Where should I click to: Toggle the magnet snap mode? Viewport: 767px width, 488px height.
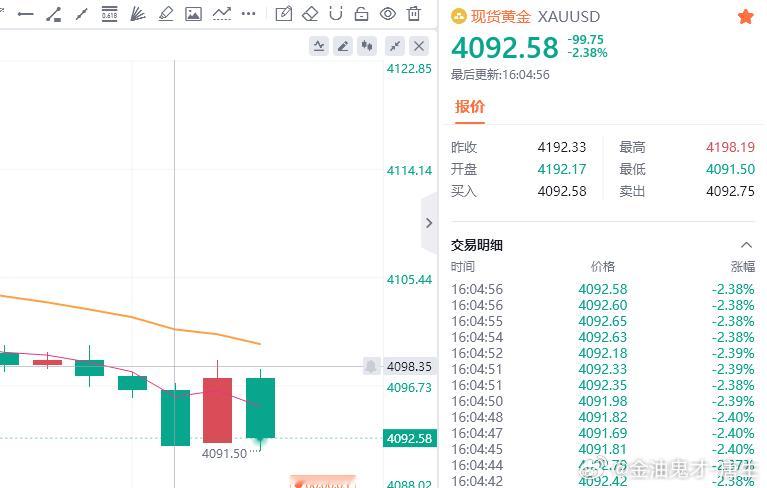(336, 14)
